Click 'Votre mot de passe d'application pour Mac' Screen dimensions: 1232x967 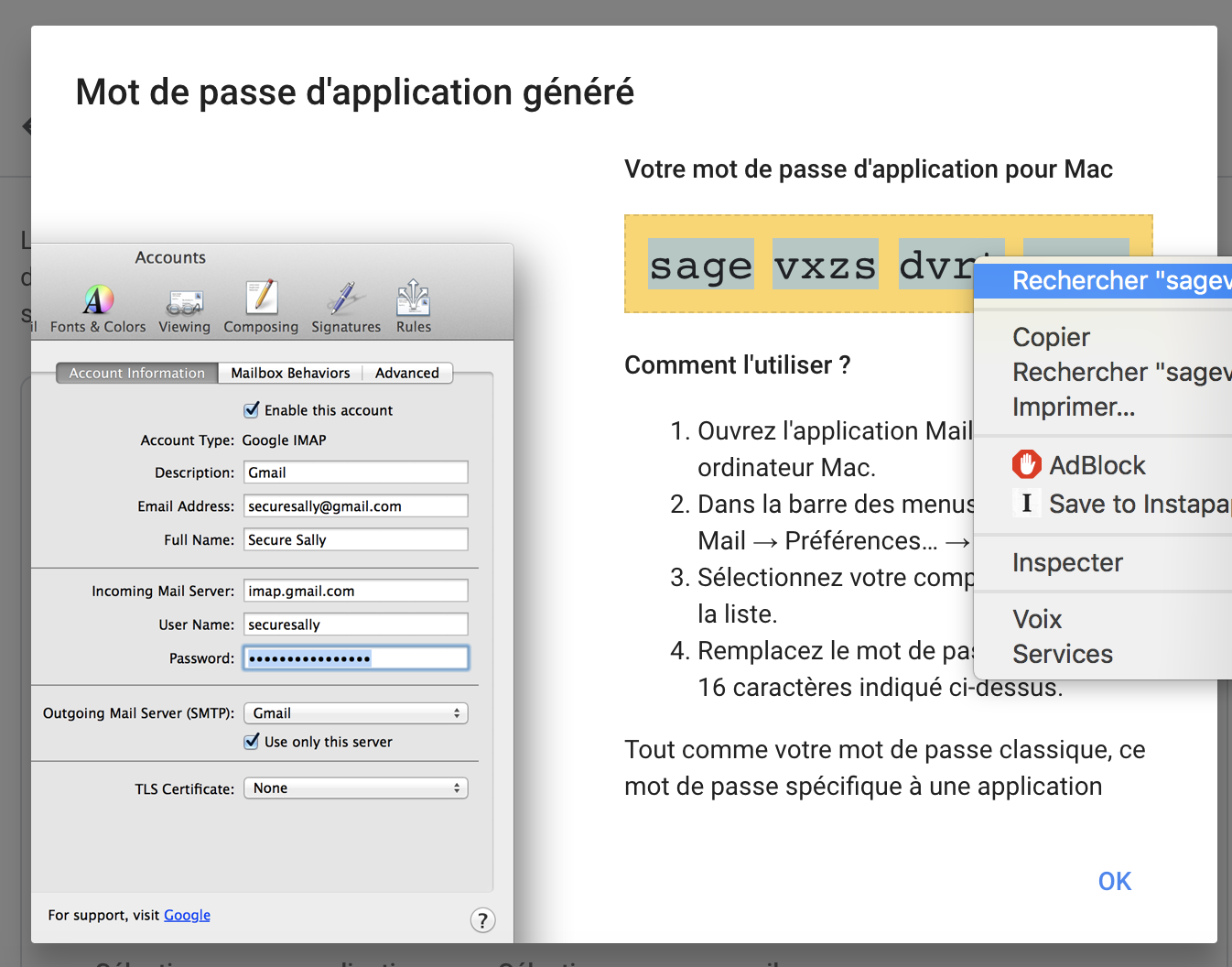pyautogui.click(x=869, y=169)
